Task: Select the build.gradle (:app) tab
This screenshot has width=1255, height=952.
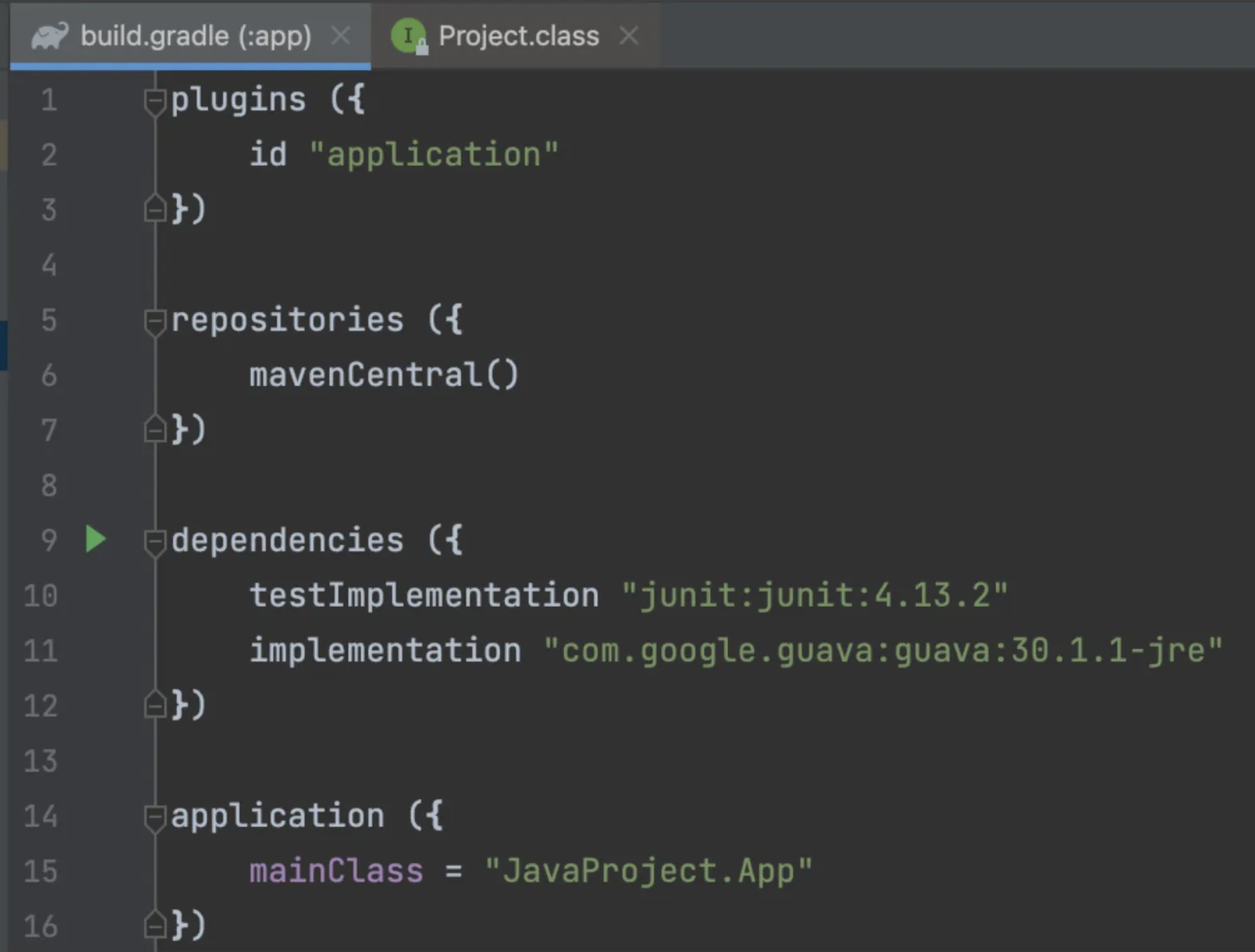Action: [195, 36]
